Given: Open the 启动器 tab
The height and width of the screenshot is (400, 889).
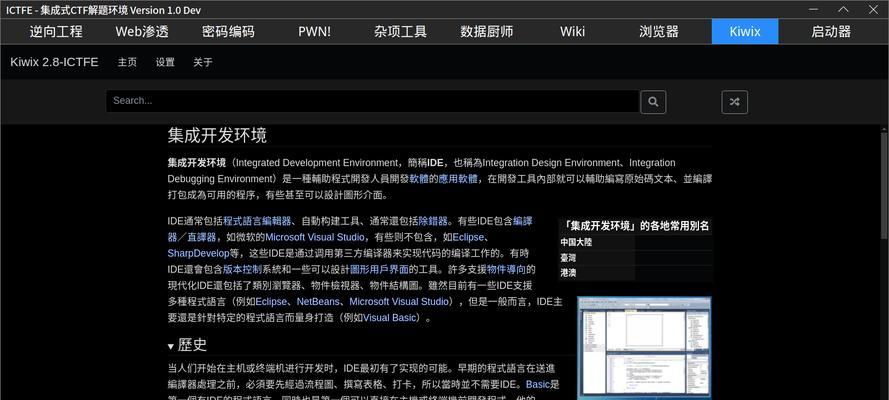Looking at the screenshot, I should pyautogui.click(x=831, y=31).
